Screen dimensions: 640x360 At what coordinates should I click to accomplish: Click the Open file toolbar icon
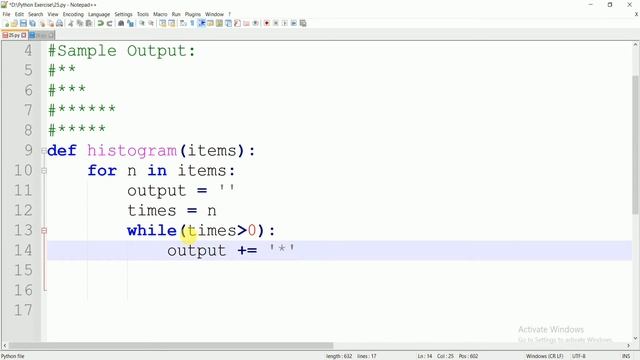(x=14, y=23)
